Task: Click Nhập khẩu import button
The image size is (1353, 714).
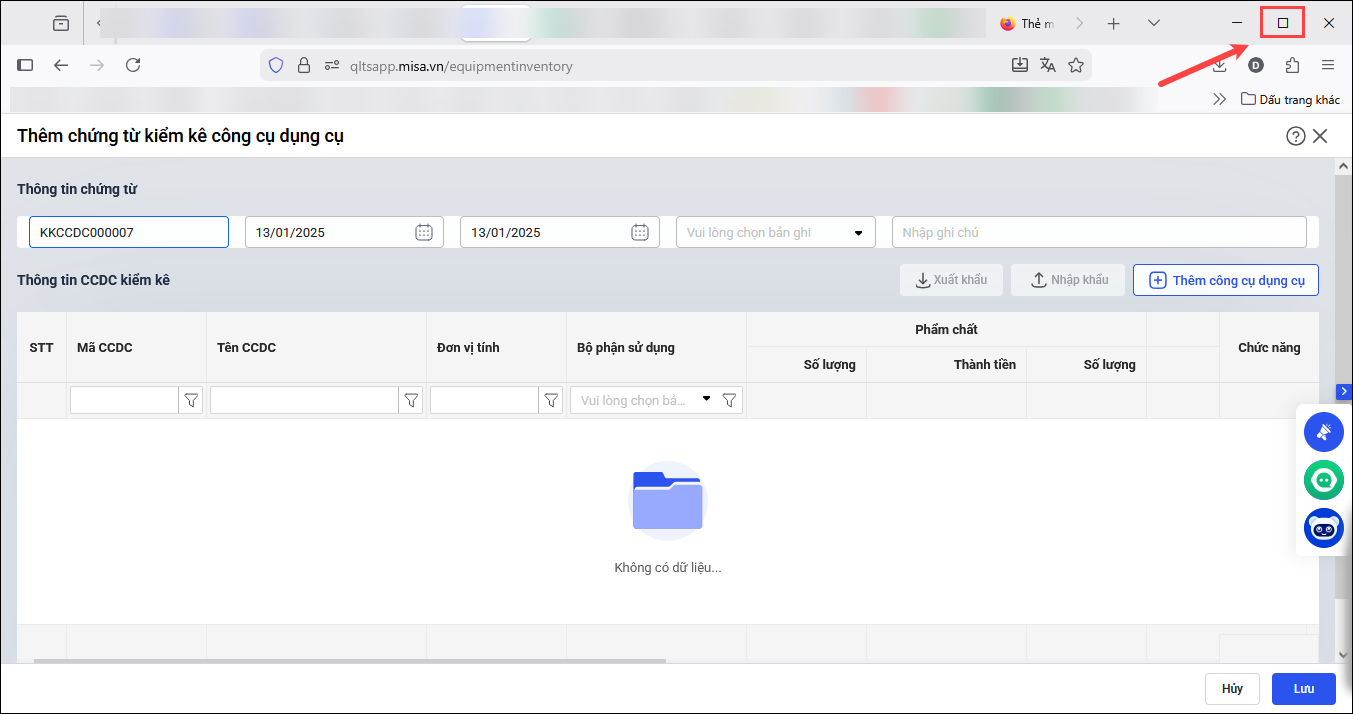Action: (1068, 280)
